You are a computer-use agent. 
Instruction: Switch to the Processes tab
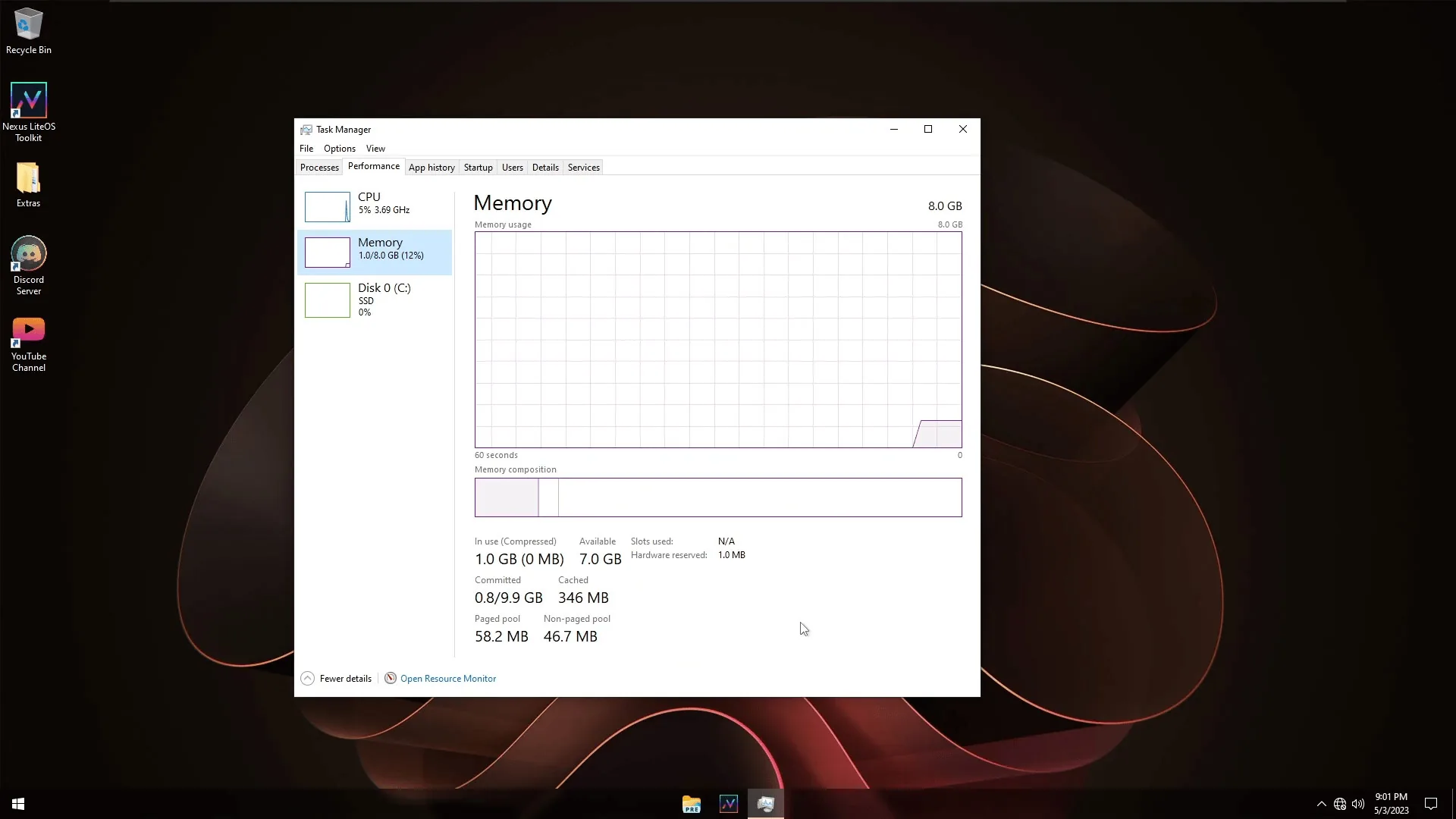tap(319, 168)
